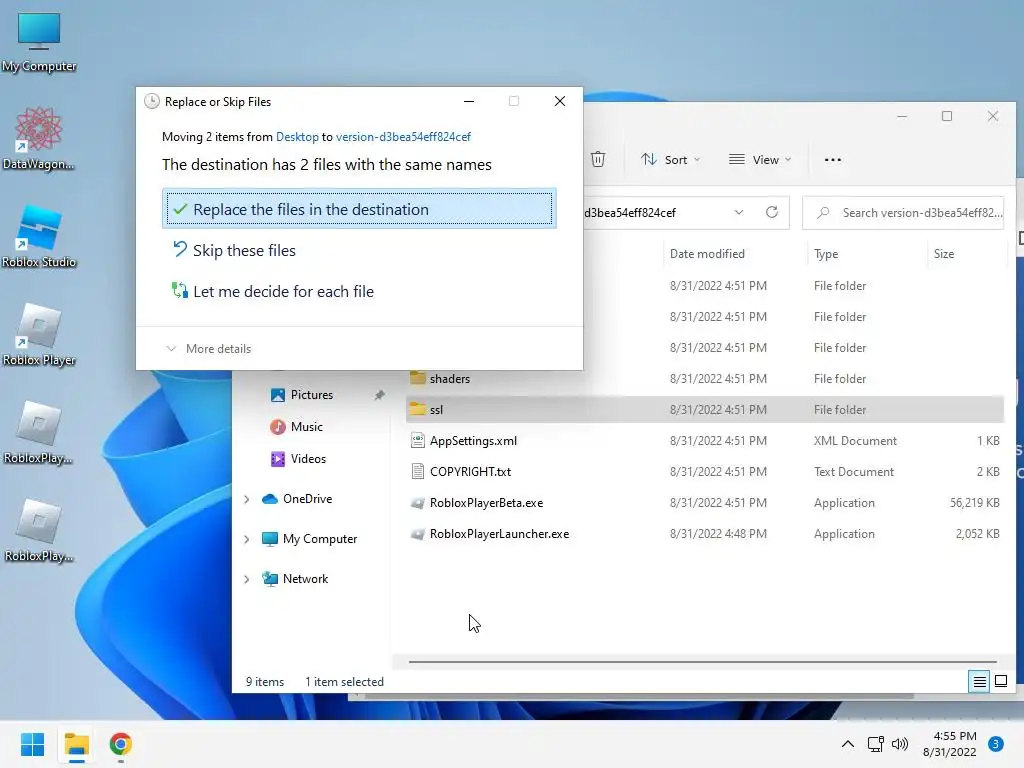1024x768 pixels.
Task: Click 56,219 KB size cell
Action: (974, 503)
